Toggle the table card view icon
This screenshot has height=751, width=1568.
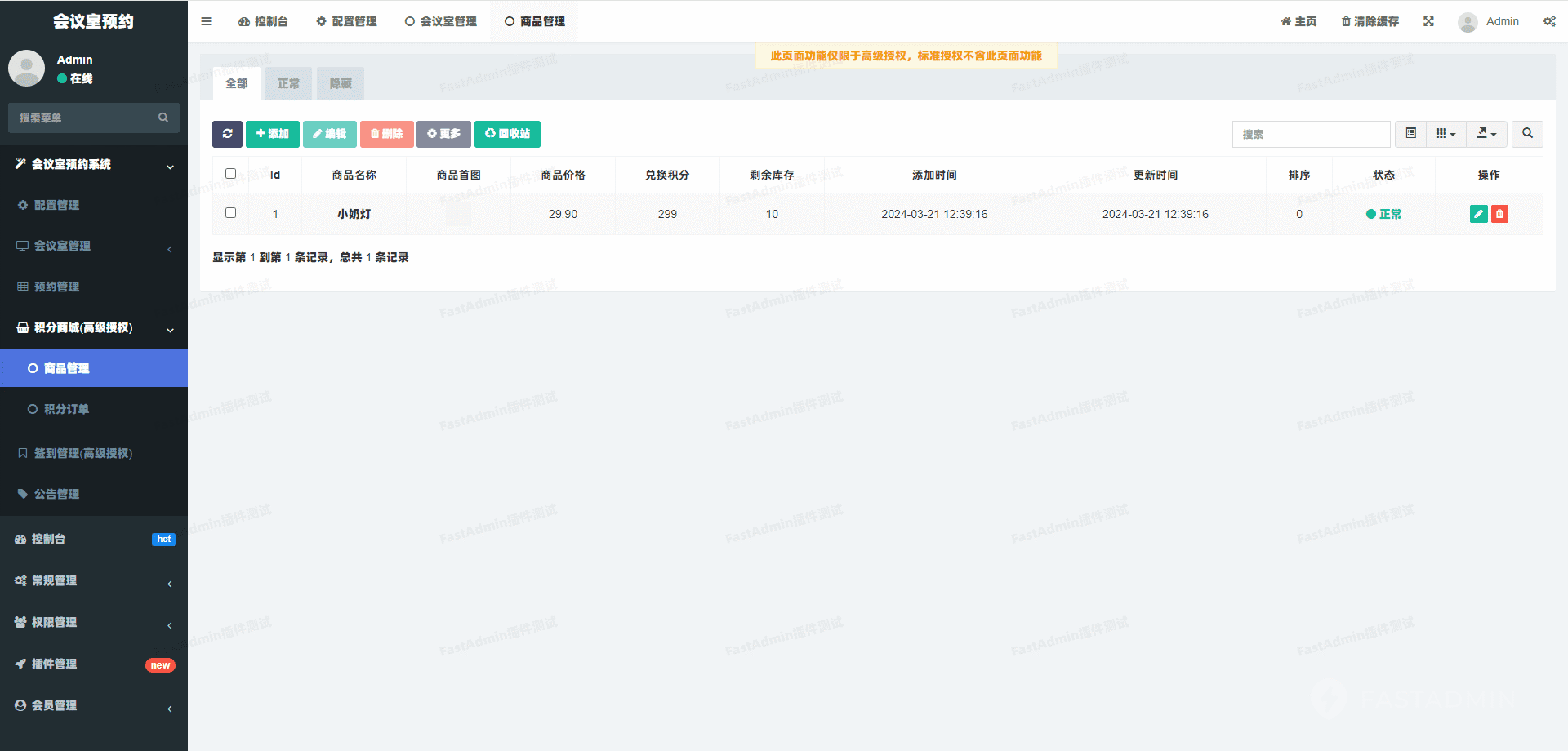[x=1410, y=134]
